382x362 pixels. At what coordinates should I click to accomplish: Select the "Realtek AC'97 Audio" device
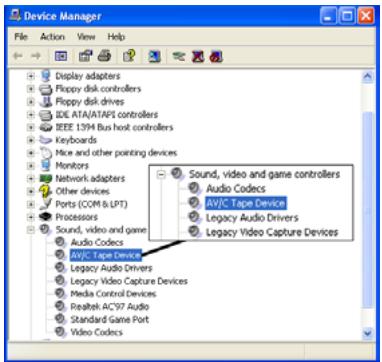coord(109,307)
